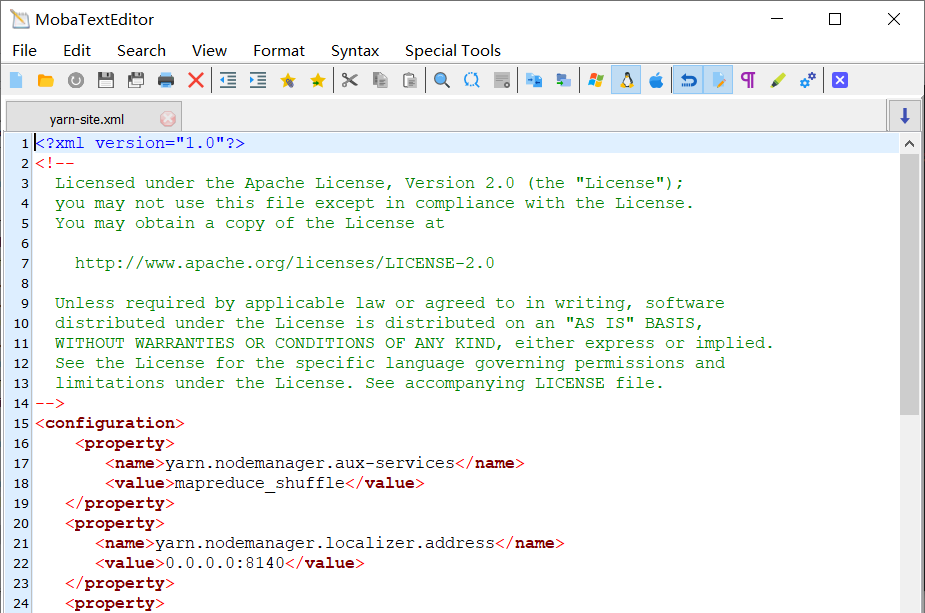The image size is (925, 613).
Task: Click the purple X exit icon
Action: pyautogui.click(x=840, y=80)
